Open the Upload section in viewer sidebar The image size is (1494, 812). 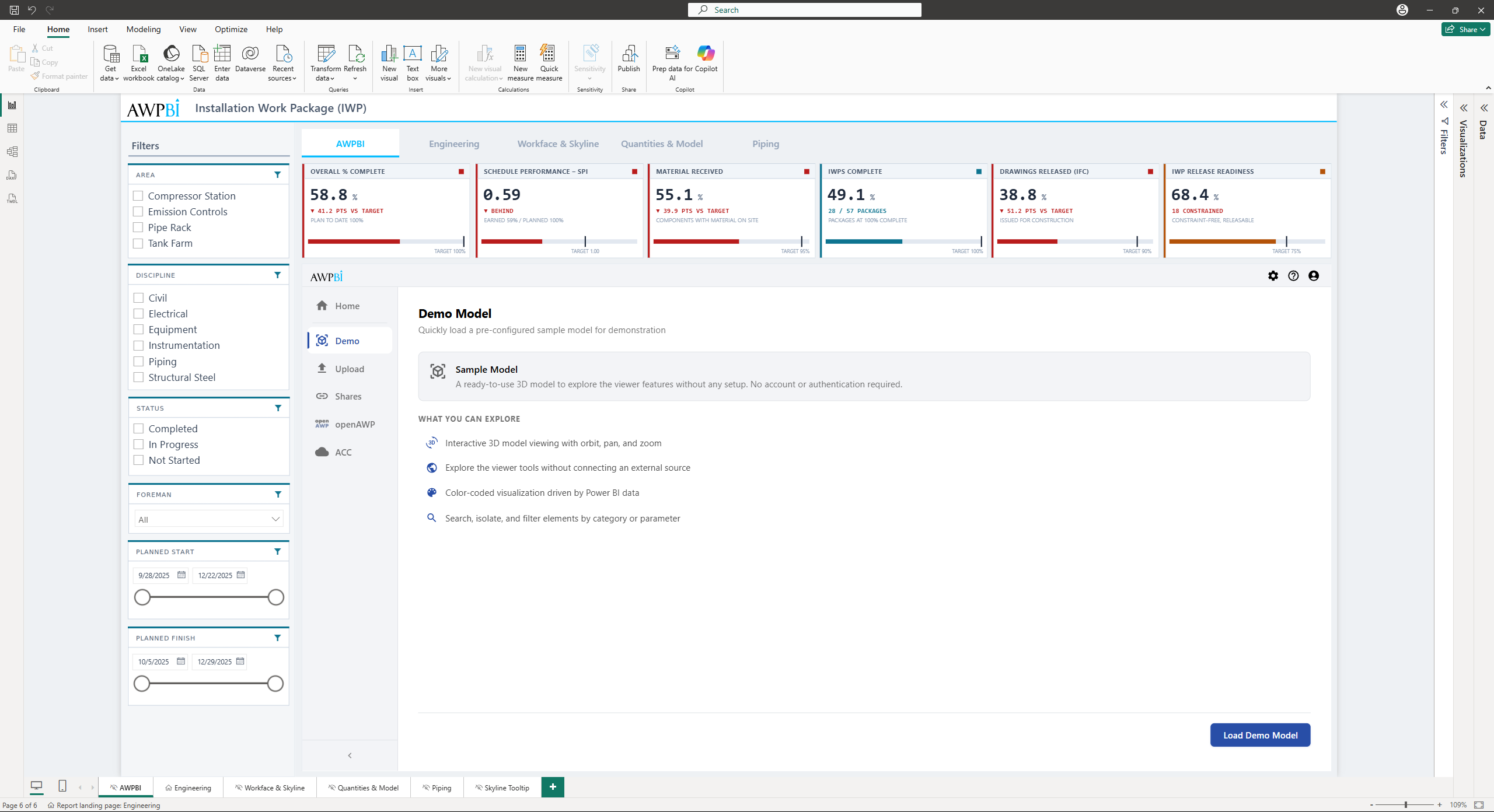pos(350,369)
